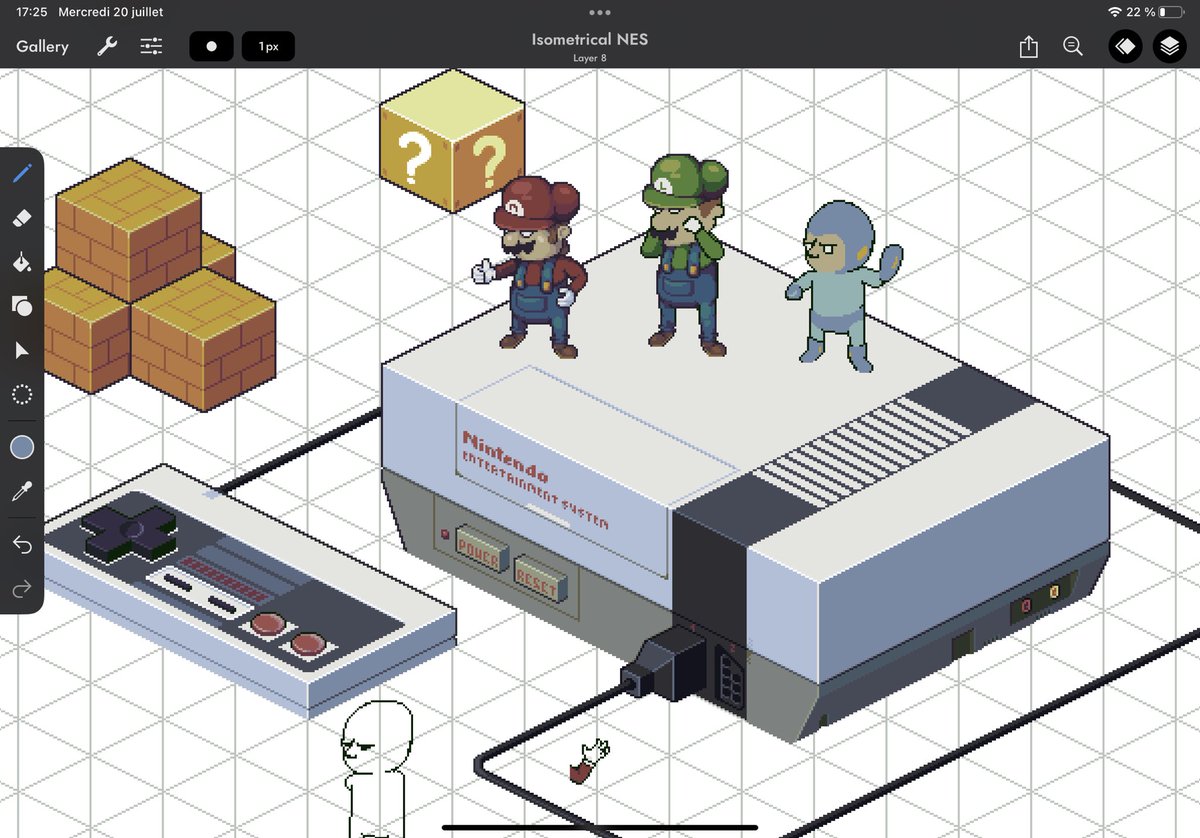Select the Paint Bucket tool
1200x838 pixels.
click(x=21, y=262)
